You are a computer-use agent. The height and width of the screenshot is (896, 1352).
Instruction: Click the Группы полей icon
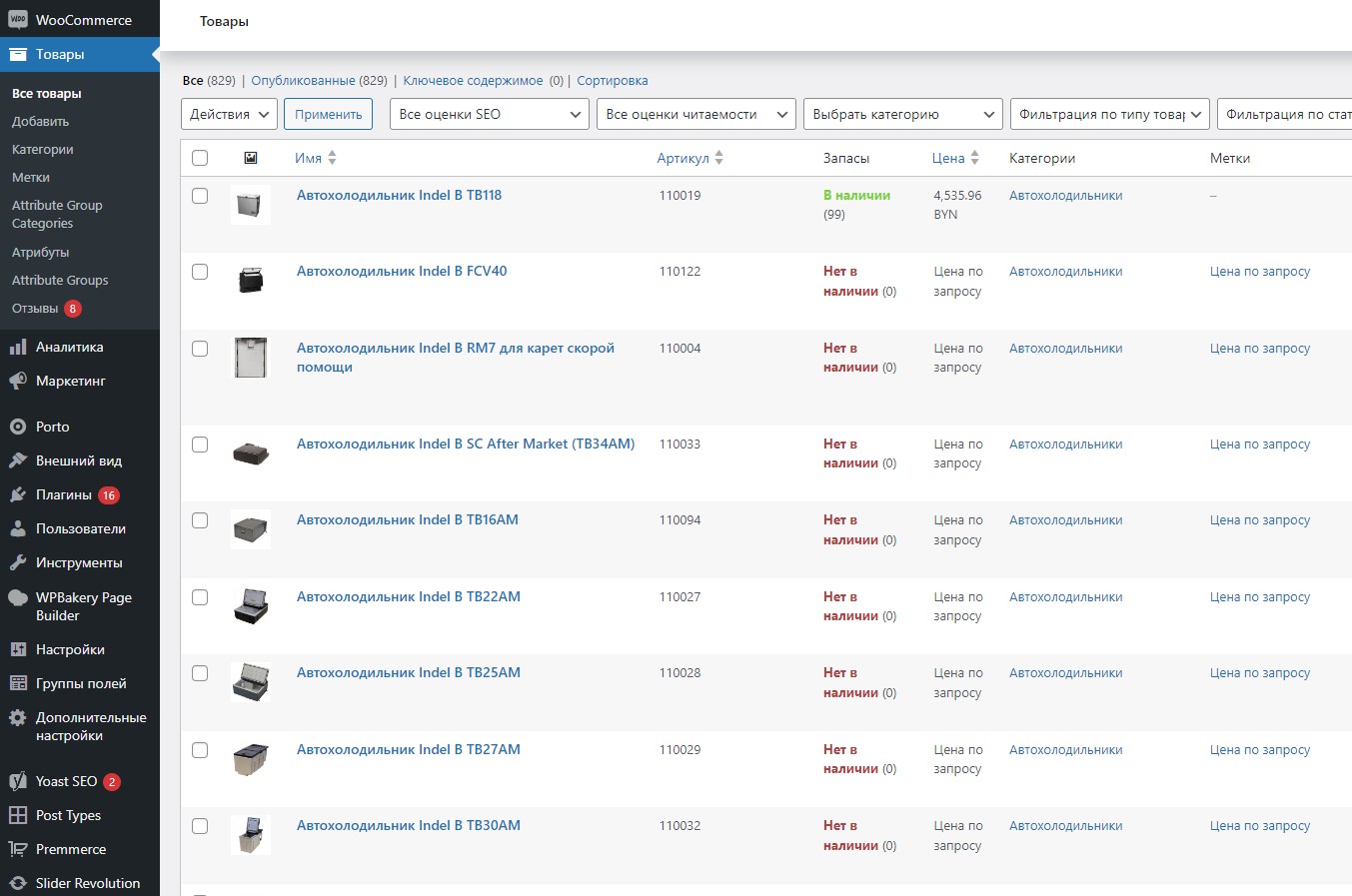pos(18,683)
